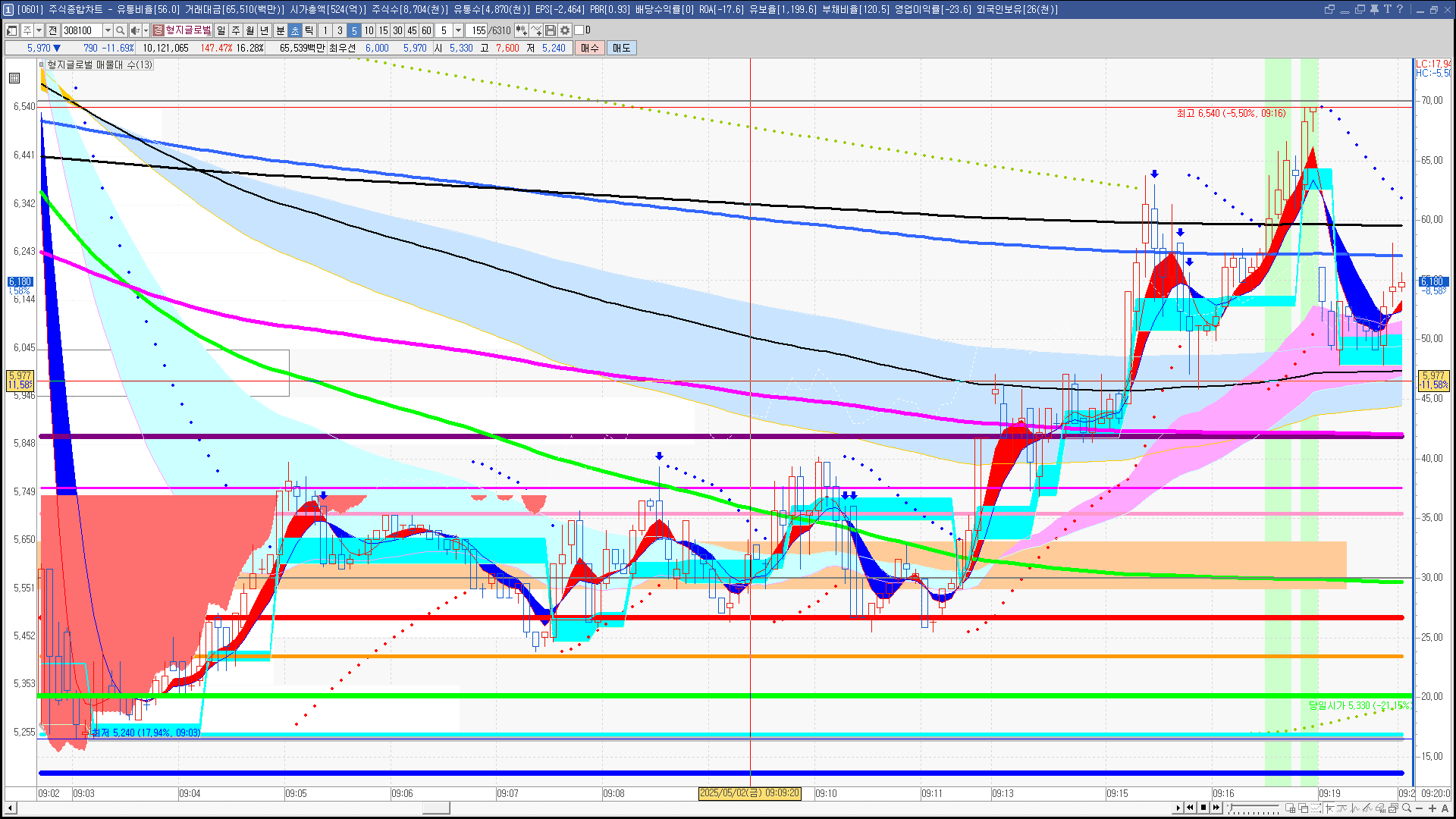Select the 60 interval tab

tap(426, 30)
